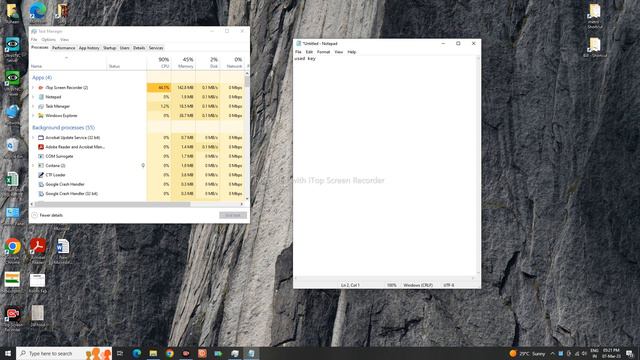Sort processes by CPU column header
640x360 pixels.
(x=159, y=62)
